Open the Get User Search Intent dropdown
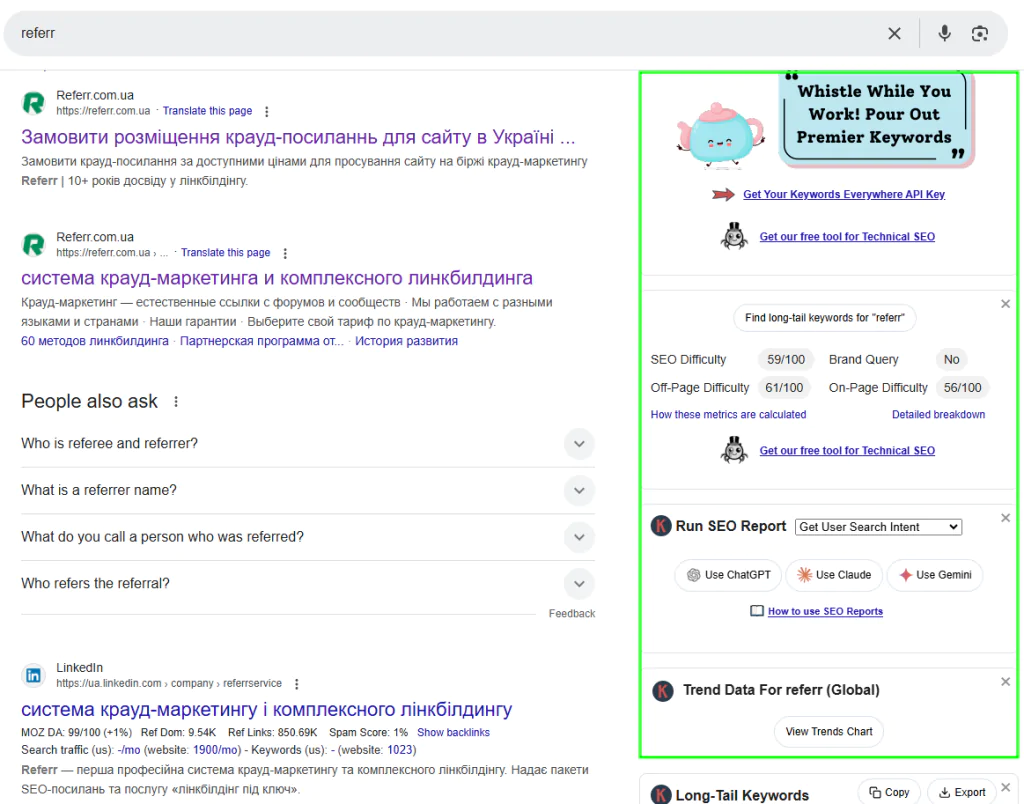This screenshot has height=804, width=1024. tap(878, 527)
